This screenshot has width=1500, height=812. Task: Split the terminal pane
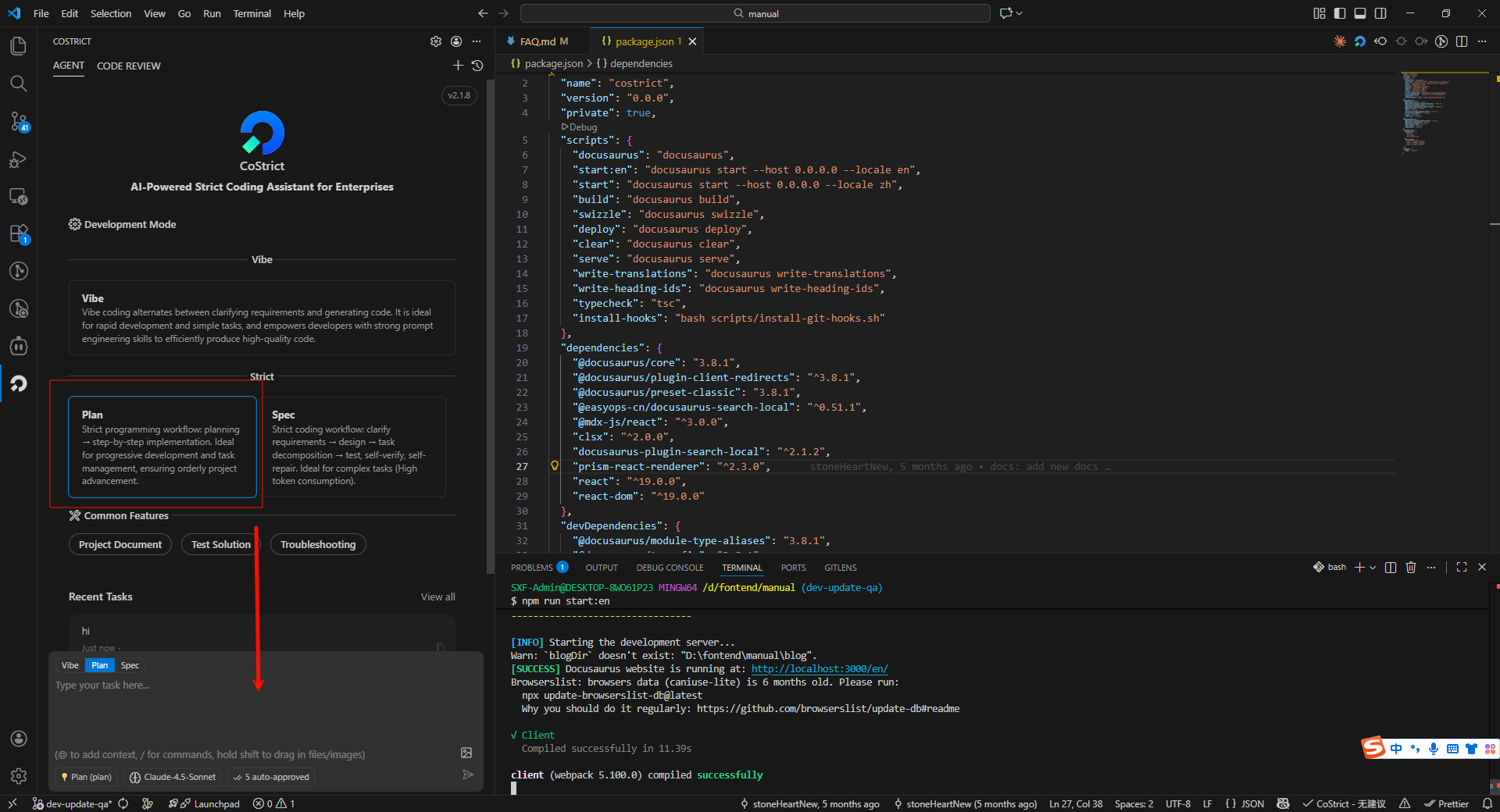point(1391,568)
